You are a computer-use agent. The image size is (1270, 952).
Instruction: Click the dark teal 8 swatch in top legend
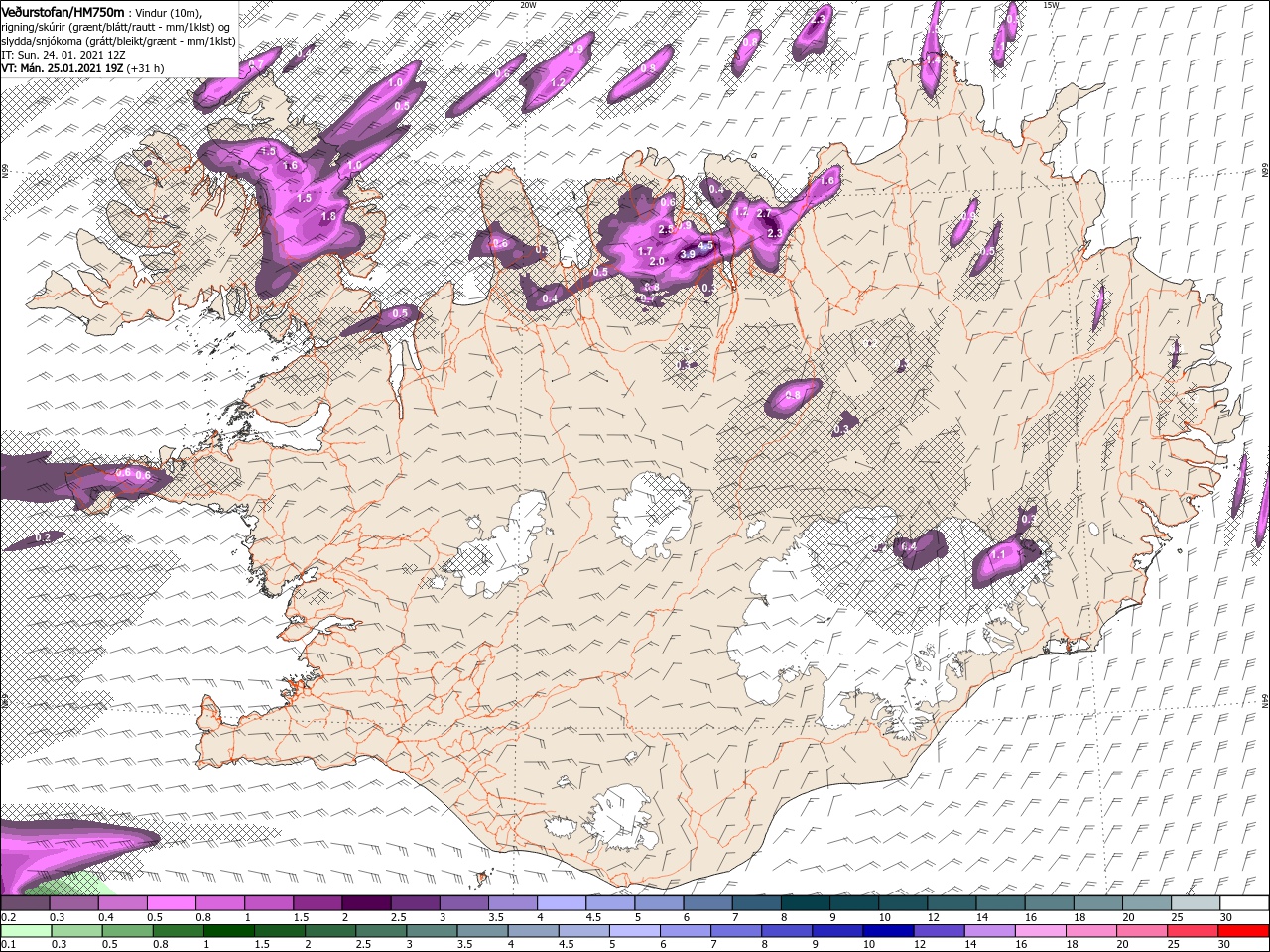click(805, 903)
